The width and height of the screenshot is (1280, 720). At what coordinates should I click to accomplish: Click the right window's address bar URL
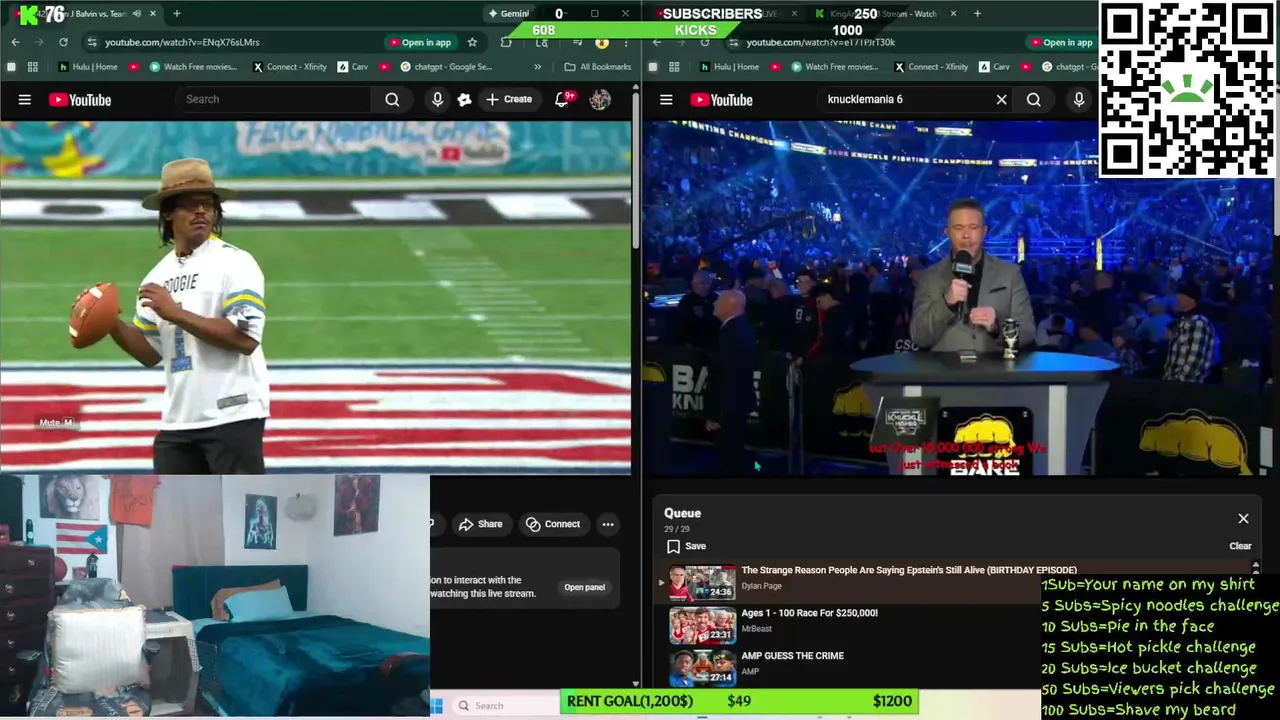coord(820,42)
